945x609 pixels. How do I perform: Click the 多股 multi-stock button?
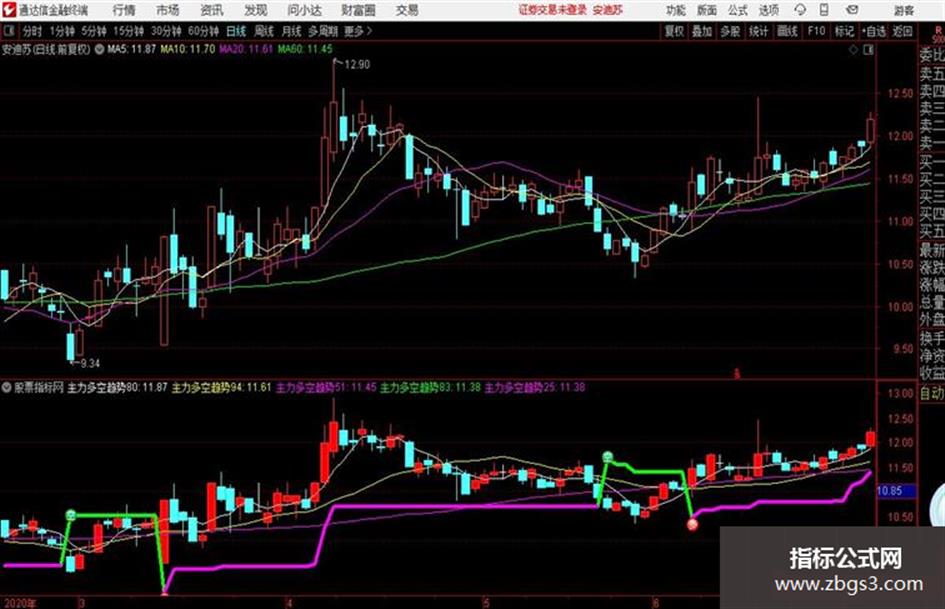pos(730,31)
